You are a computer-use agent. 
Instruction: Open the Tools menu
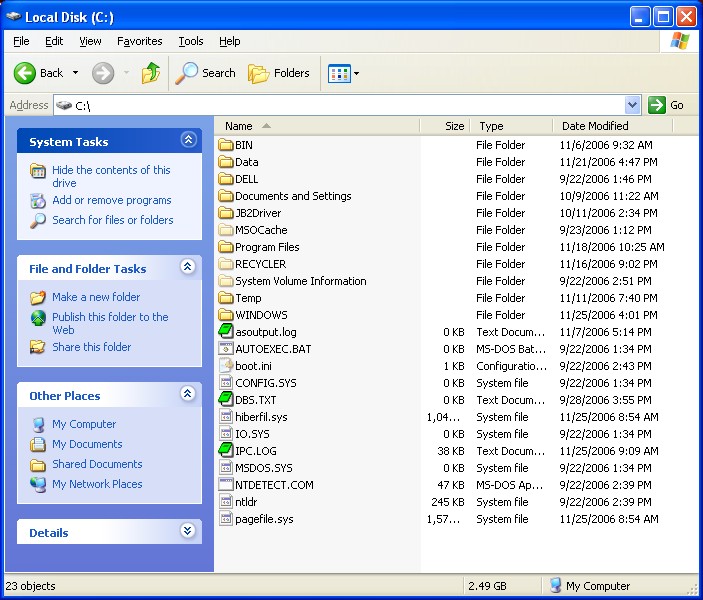[191, 41]
